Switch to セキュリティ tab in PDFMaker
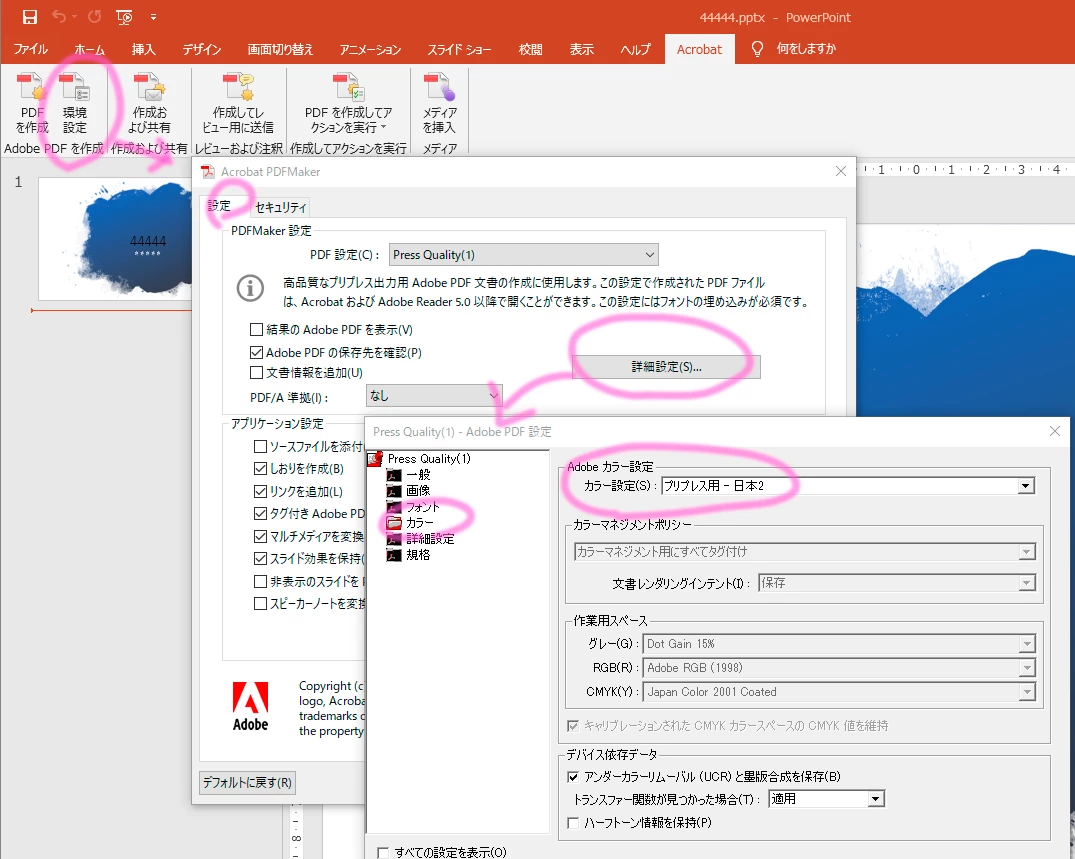1075x859 pixels. (280, 207)
